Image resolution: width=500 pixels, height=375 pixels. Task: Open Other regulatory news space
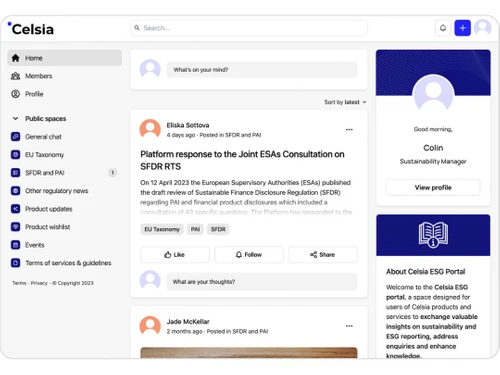pyautogui.click(x=65, y=191)
